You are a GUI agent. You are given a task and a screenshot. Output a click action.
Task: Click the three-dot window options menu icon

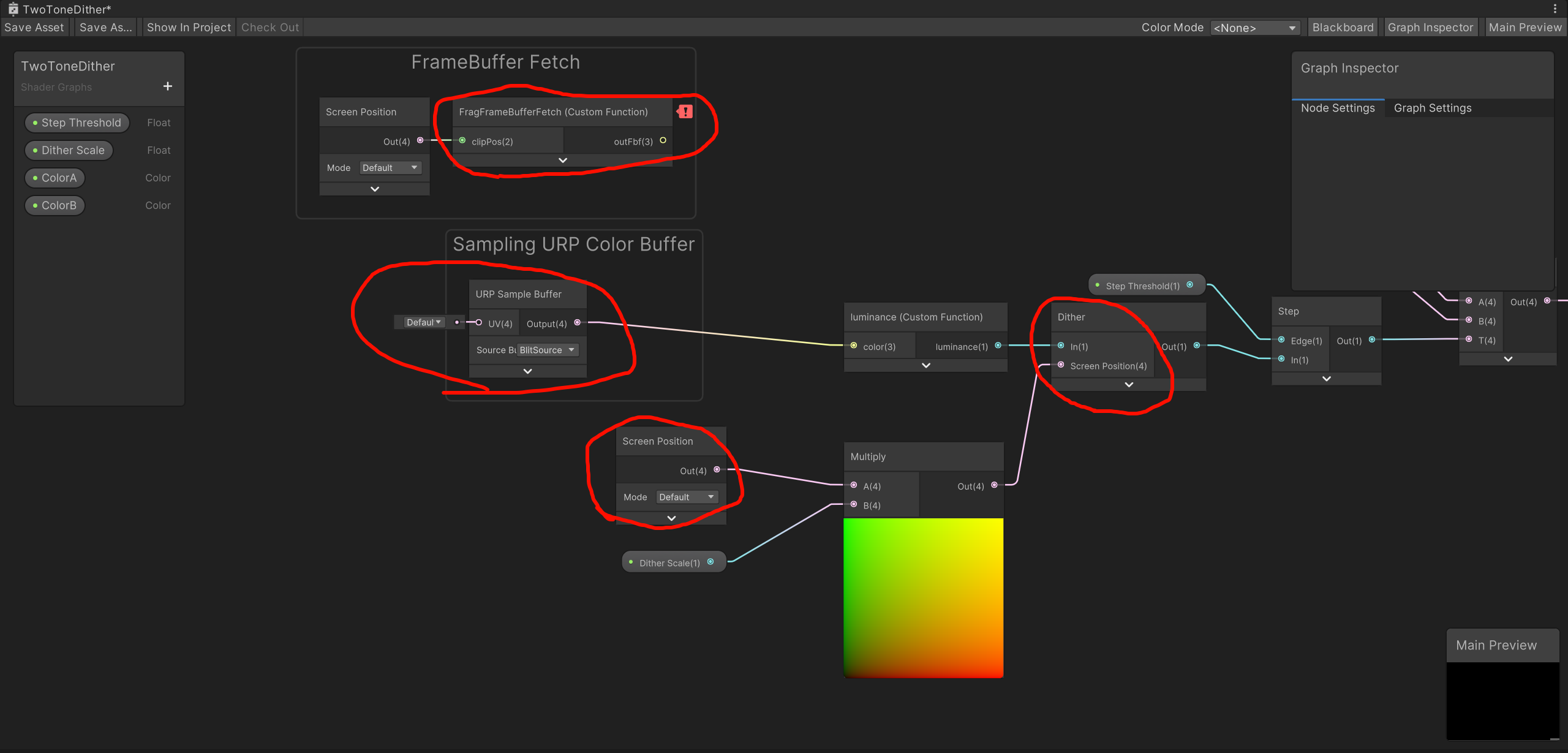pos(1555,9)
